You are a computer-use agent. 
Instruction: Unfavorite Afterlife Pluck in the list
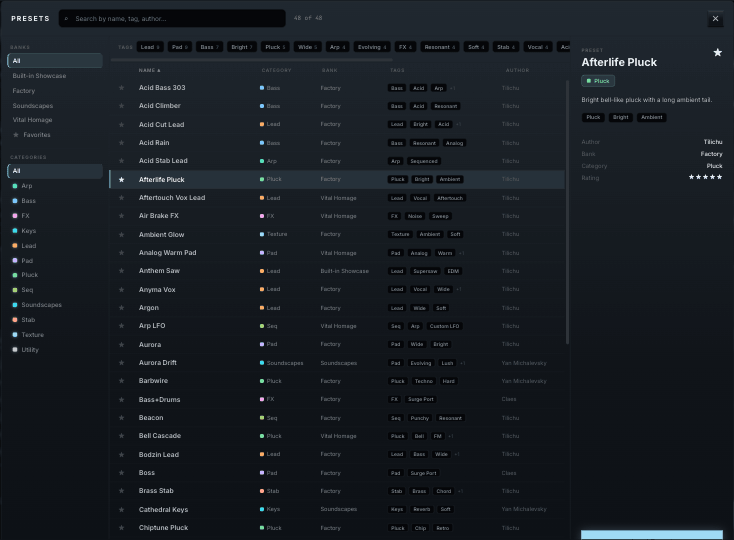(x=122, y=180)
